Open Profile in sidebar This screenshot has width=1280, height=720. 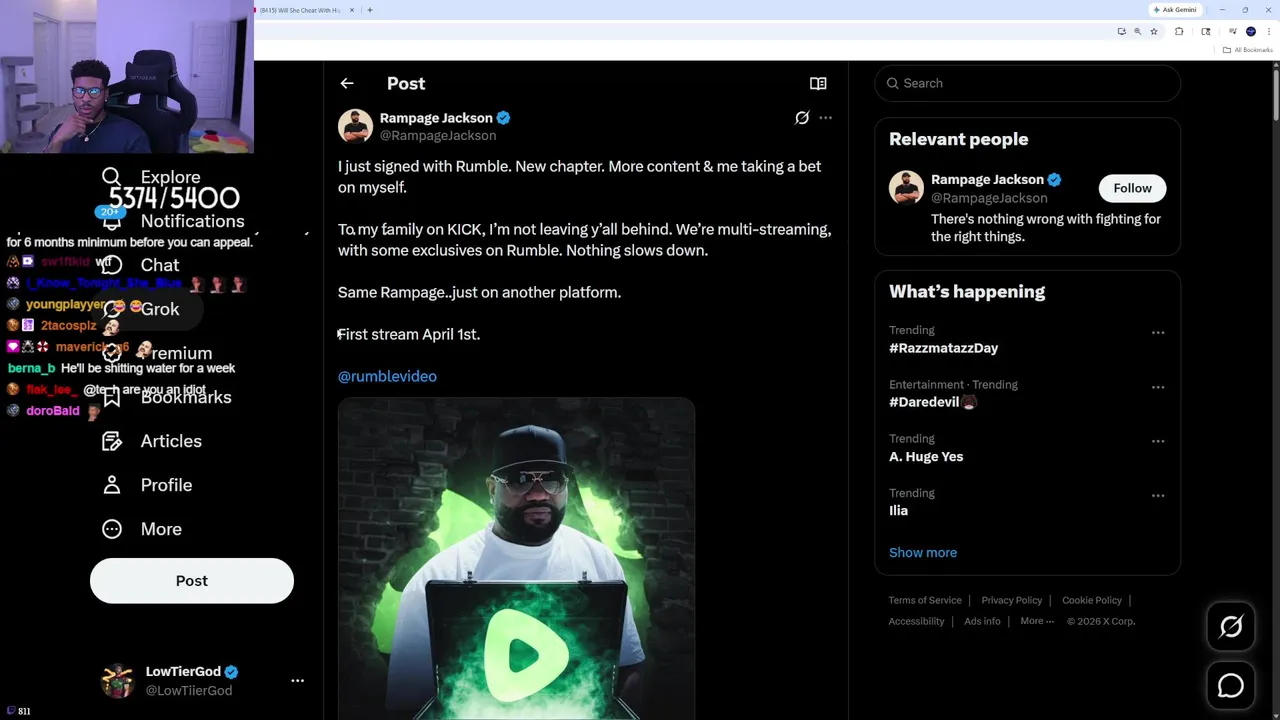(148, 485)
